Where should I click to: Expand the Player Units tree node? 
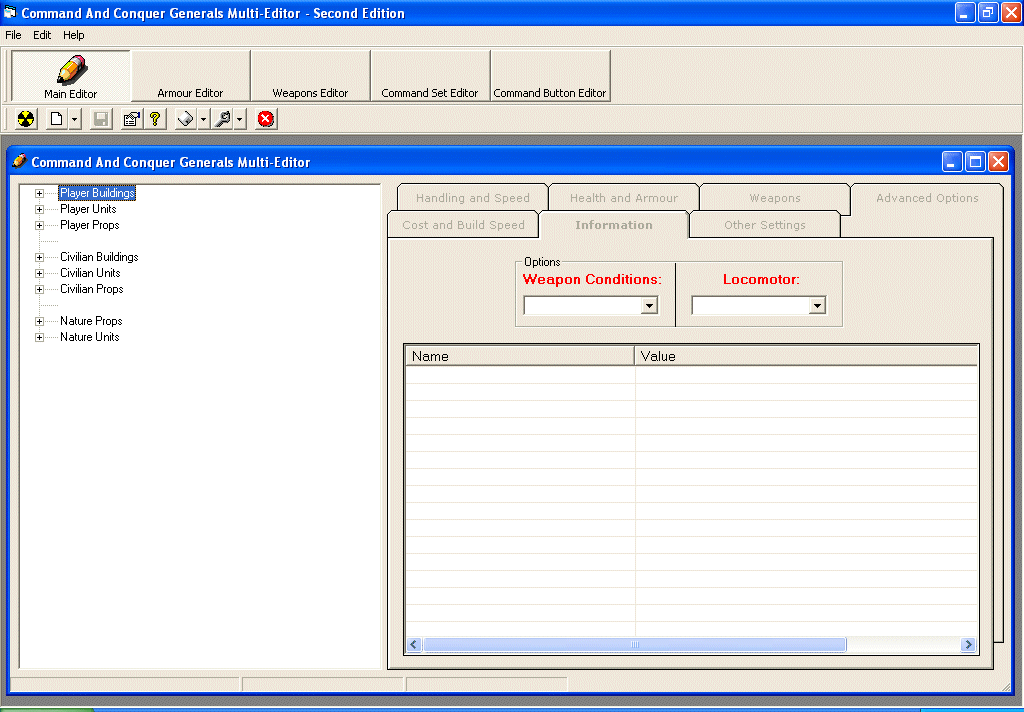coord(39,210)
